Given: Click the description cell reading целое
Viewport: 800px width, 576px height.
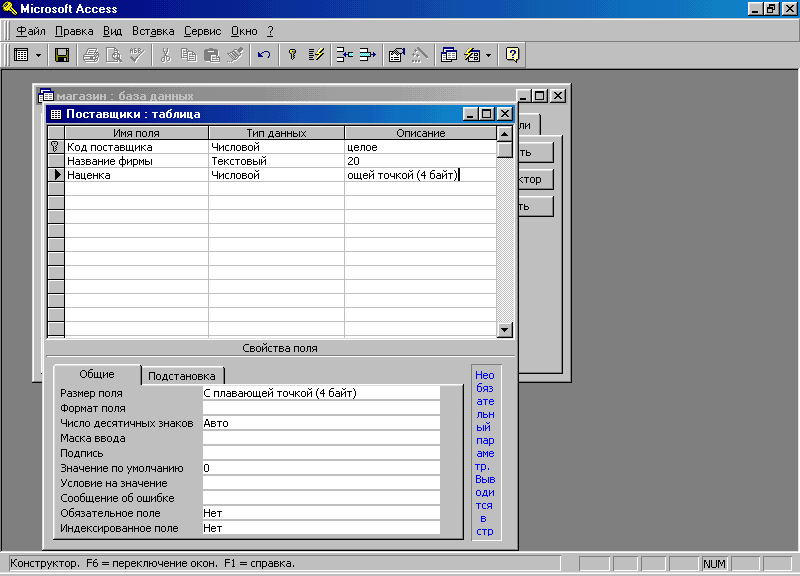Looking at the screenshot, I should point(420,147).
